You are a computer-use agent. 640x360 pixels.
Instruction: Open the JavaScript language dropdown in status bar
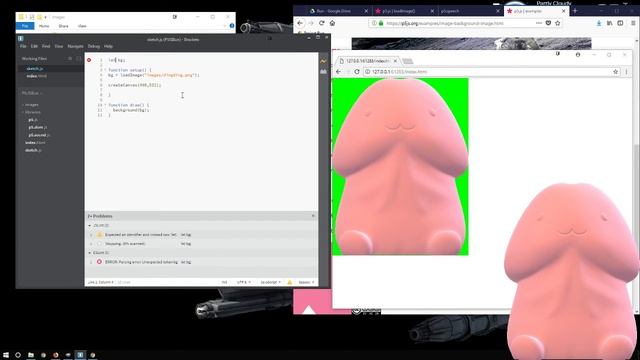(271, 282)
